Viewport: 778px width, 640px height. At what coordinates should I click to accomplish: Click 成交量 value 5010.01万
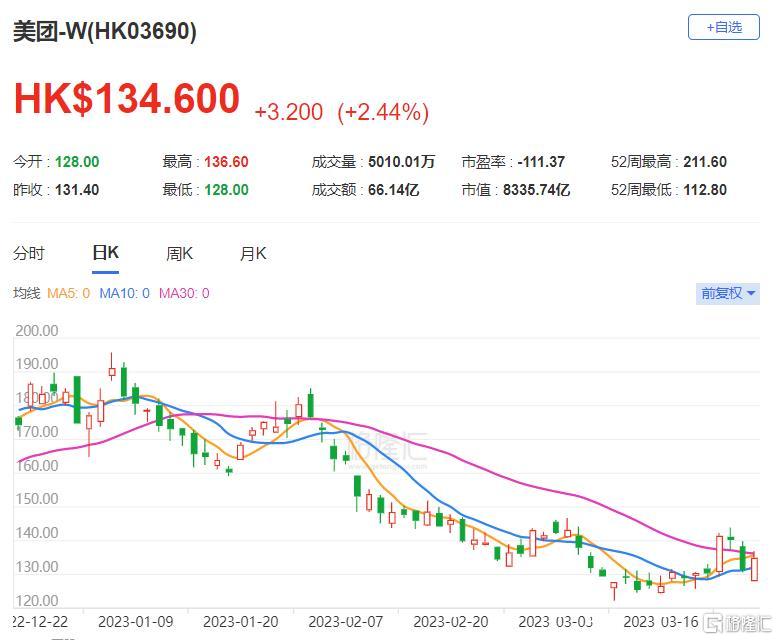[x=401, y=162]
